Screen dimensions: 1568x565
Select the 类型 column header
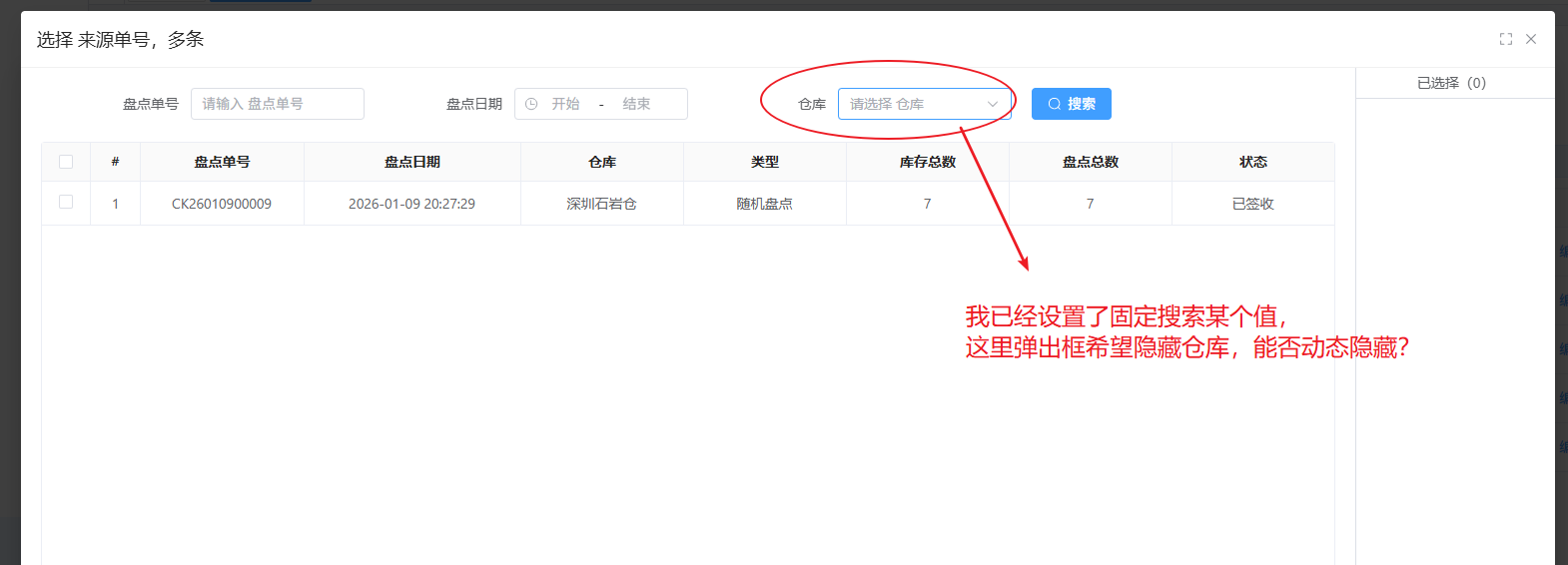764,162
